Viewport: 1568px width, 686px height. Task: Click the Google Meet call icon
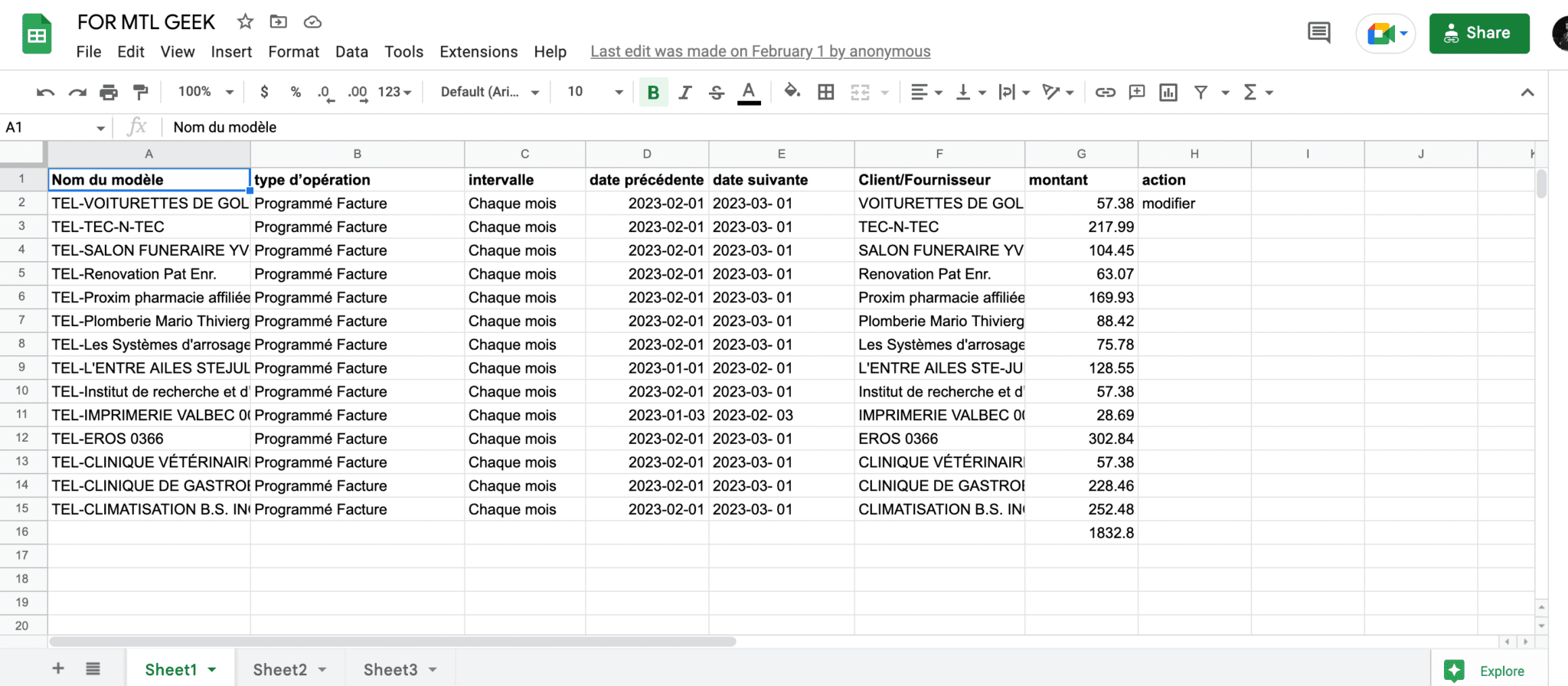pos(1386,34)
